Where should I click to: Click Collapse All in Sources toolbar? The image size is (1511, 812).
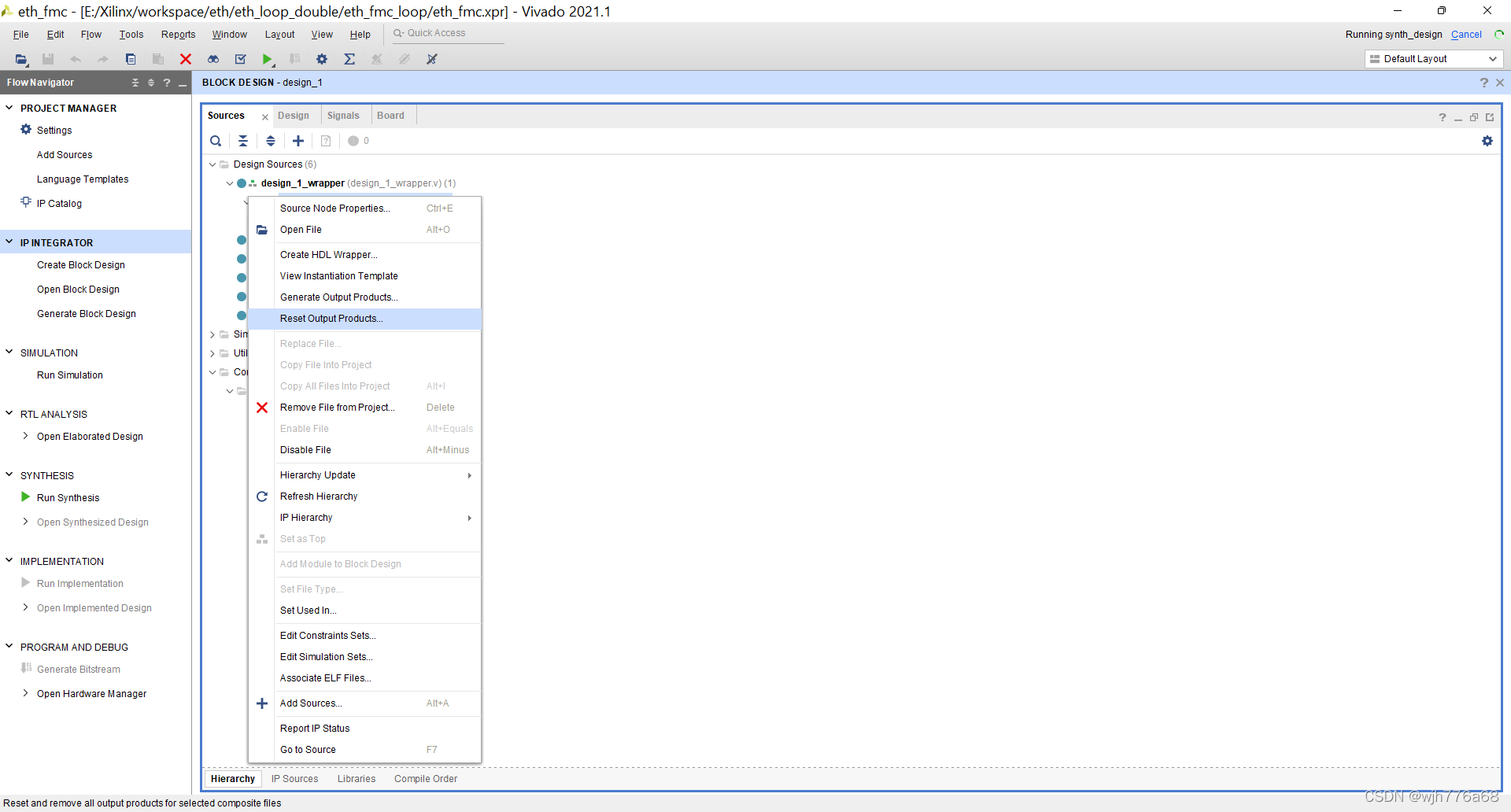click(243, 141)
